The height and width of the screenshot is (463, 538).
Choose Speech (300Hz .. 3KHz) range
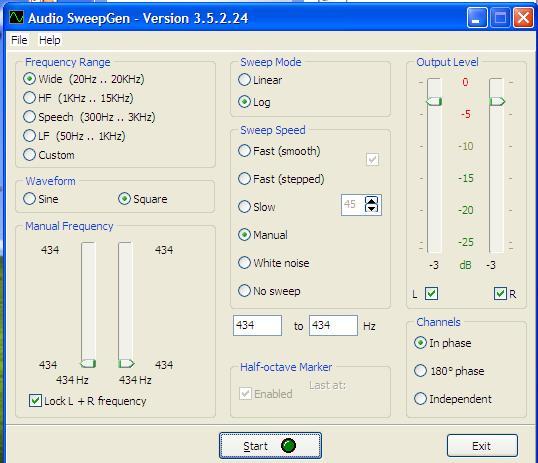point(90,117)
